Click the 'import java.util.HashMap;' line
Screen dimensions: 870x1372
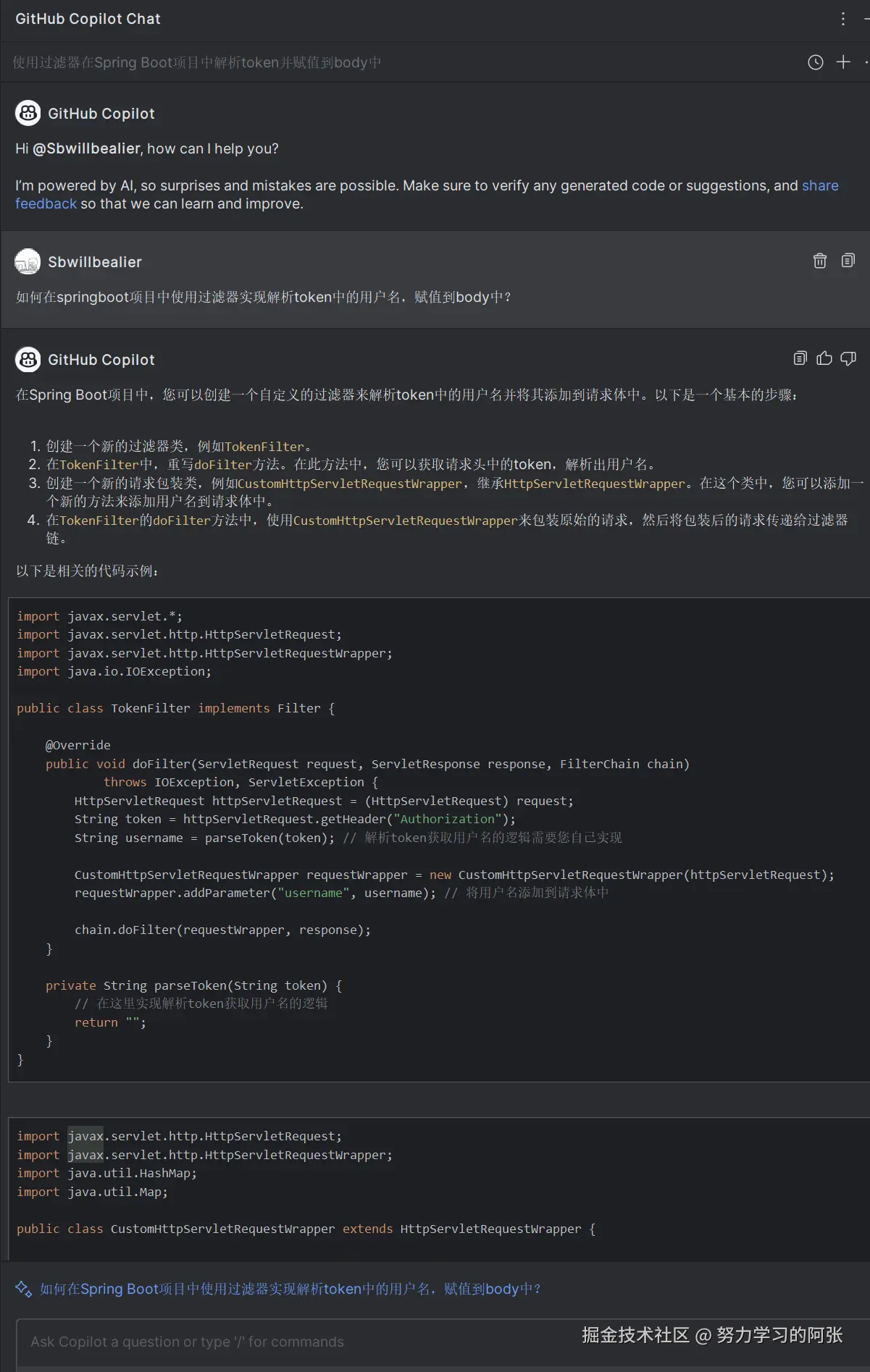107,1173
